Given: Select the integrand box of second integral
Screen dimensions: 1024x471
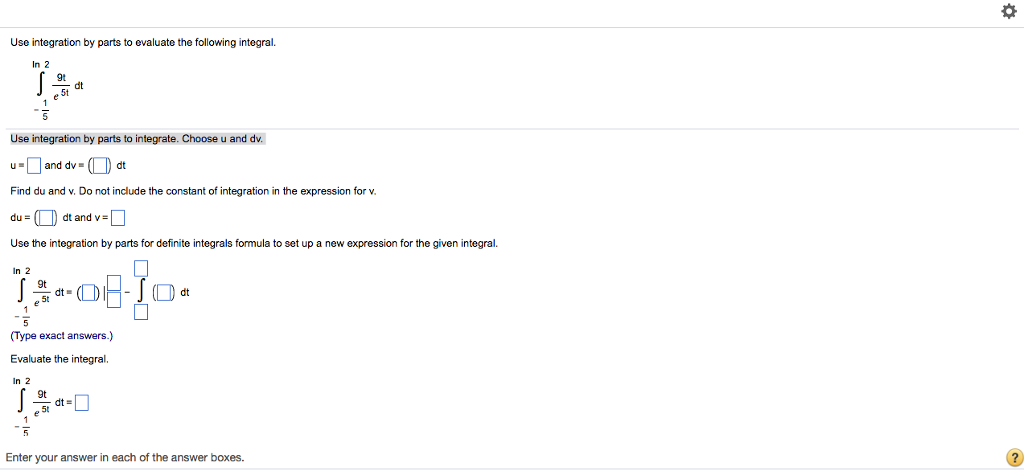Looking at the screenshot, I should tap(163, 292).
